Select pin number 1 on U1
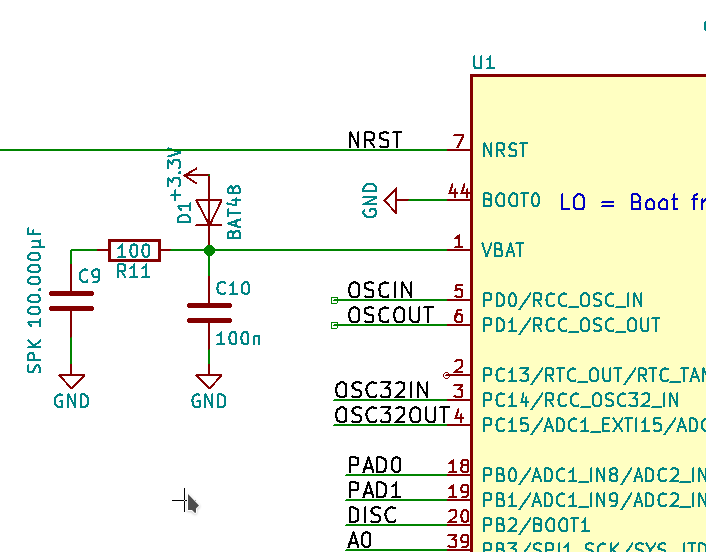 coord(459,242)
